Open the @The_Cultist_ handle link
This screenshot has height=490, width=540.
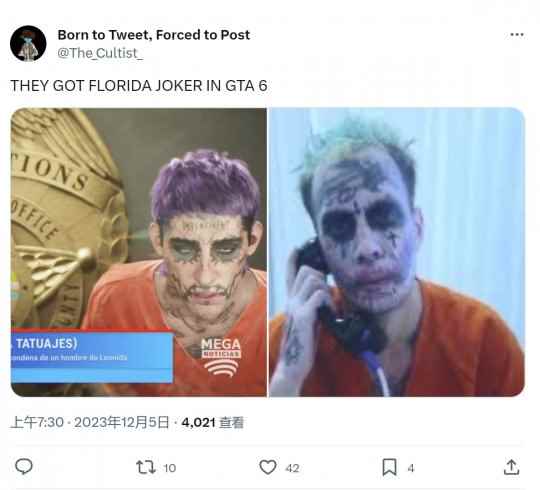pos(100,53)
